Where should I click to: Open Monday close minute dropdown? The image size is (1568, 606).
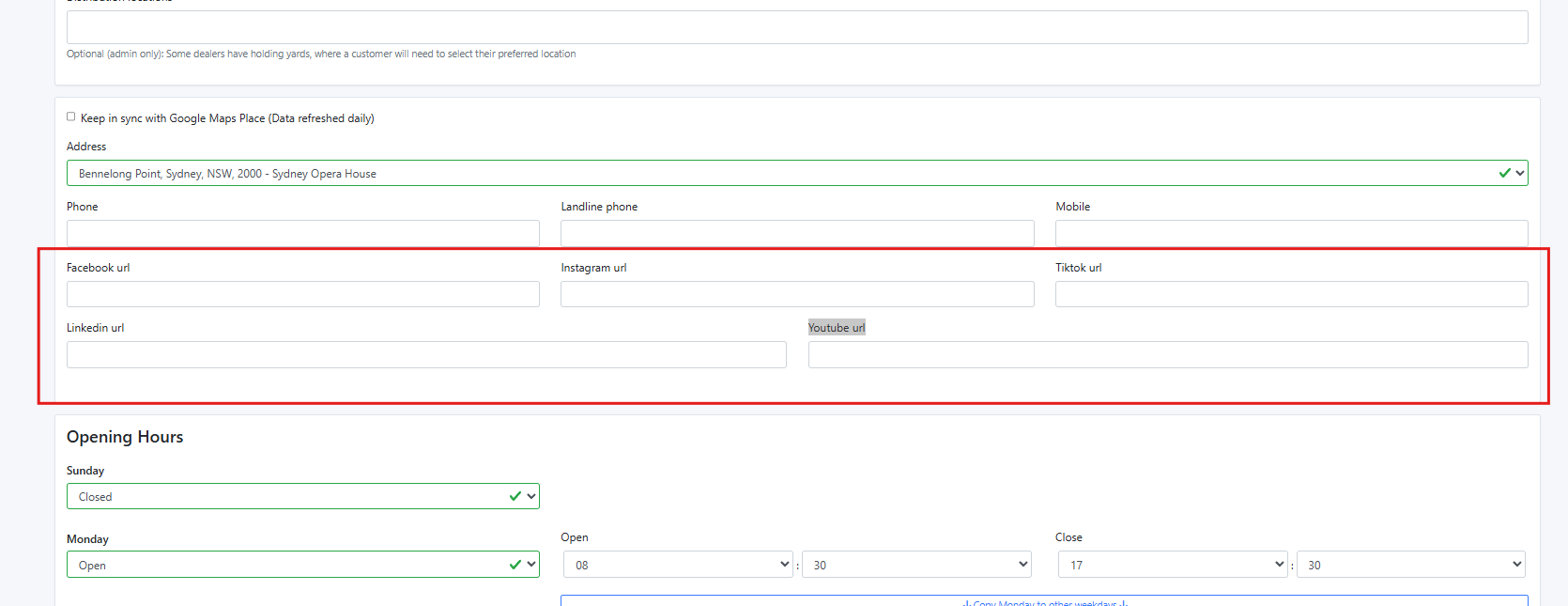1411,565
